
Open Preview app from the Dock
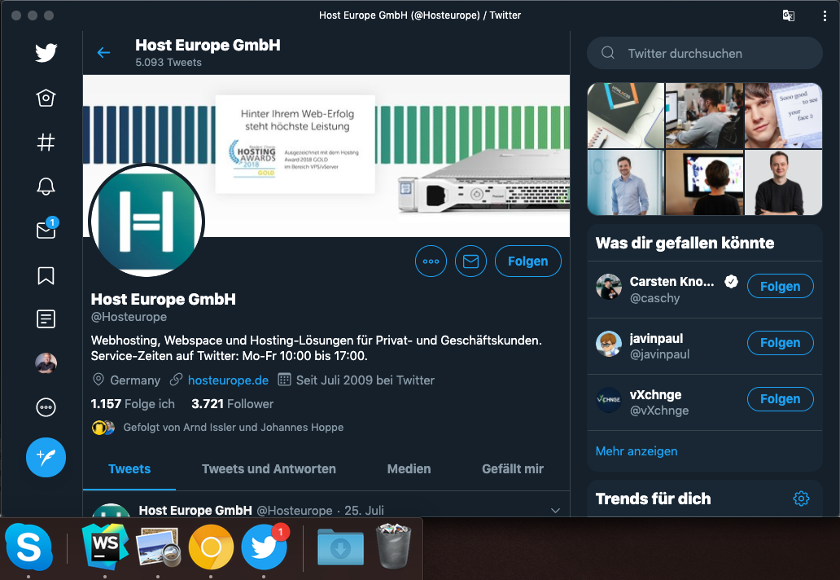[158, 547]
